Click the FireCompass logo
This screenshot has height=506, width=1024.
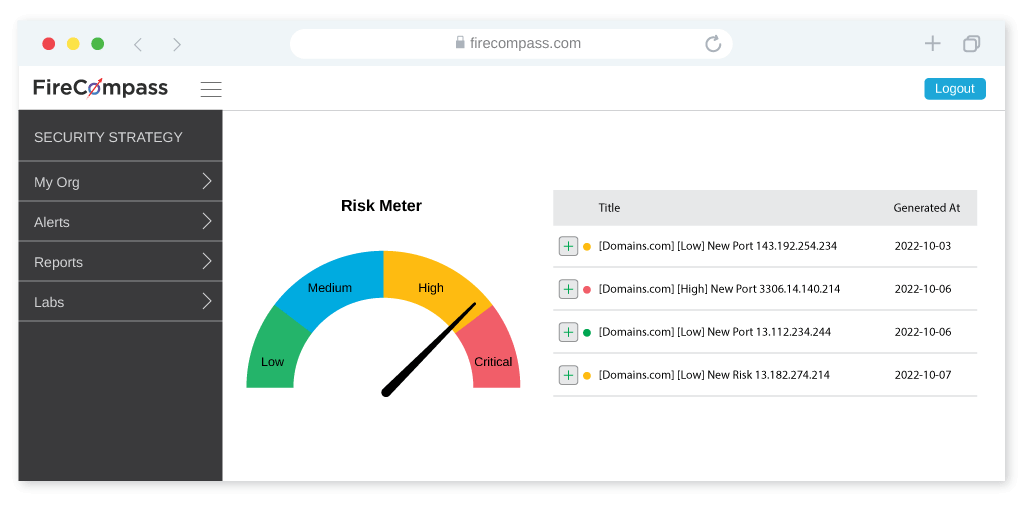[x=101, y=87]
